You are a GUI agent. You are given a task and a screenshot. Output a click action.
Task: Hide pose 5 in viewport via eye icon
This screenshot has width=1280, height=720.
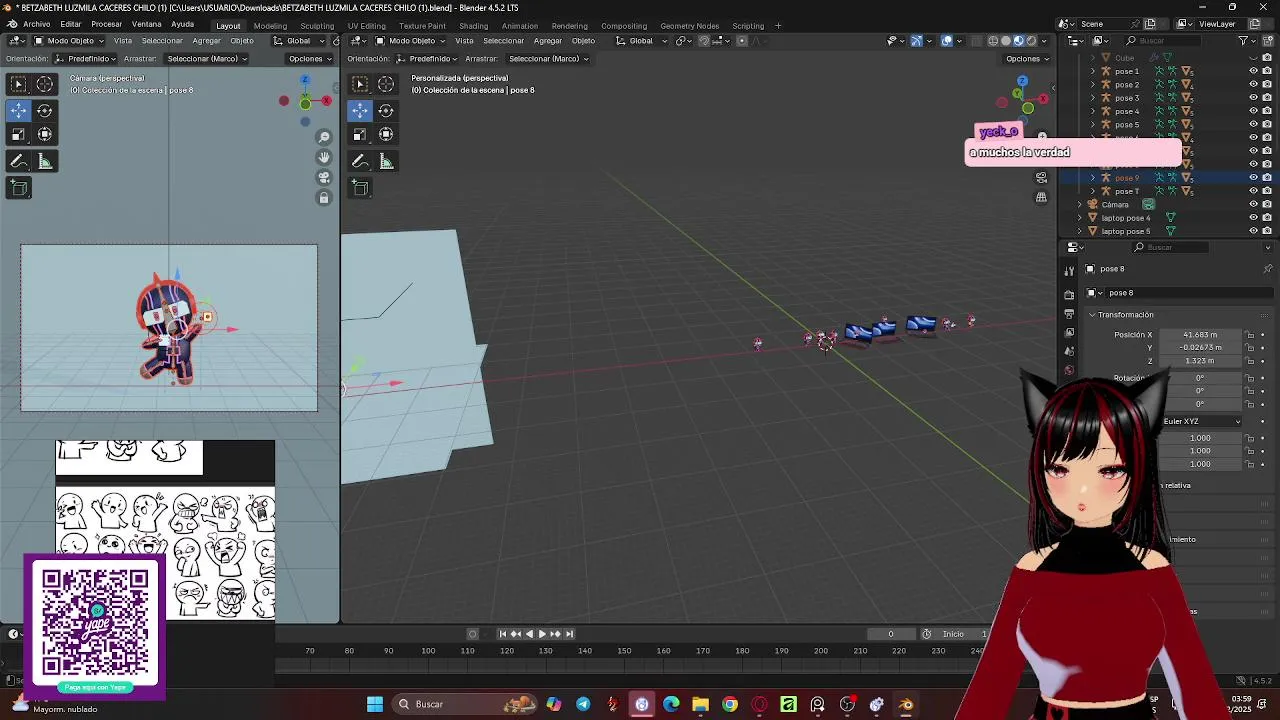1253,125
